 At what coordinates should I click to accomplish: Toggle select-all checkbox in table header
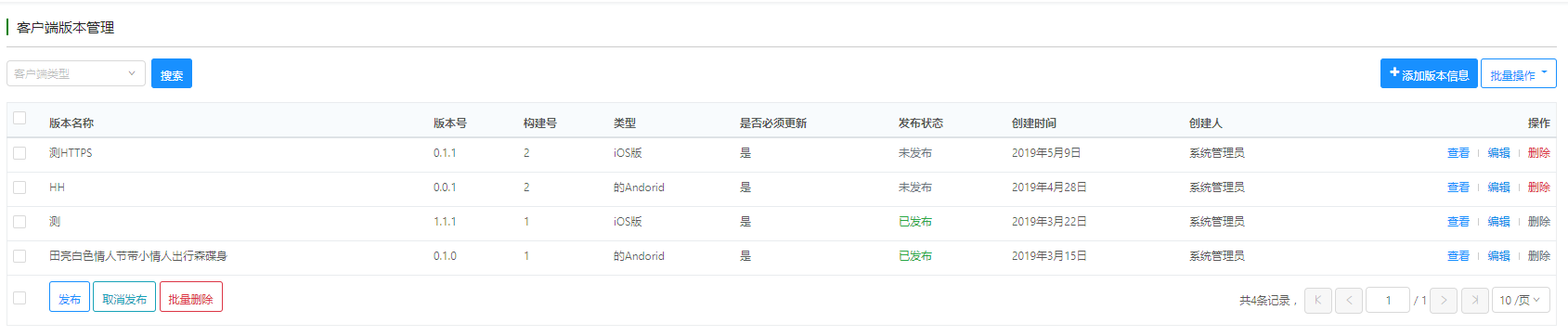click(x=19, y=118)
